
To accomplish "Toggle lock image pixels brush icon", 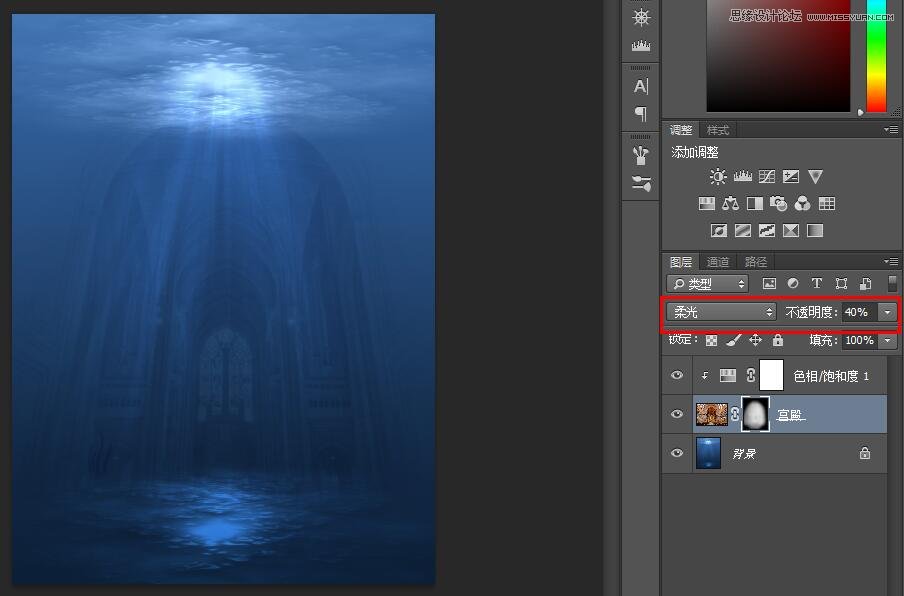I will coord(734,340).
